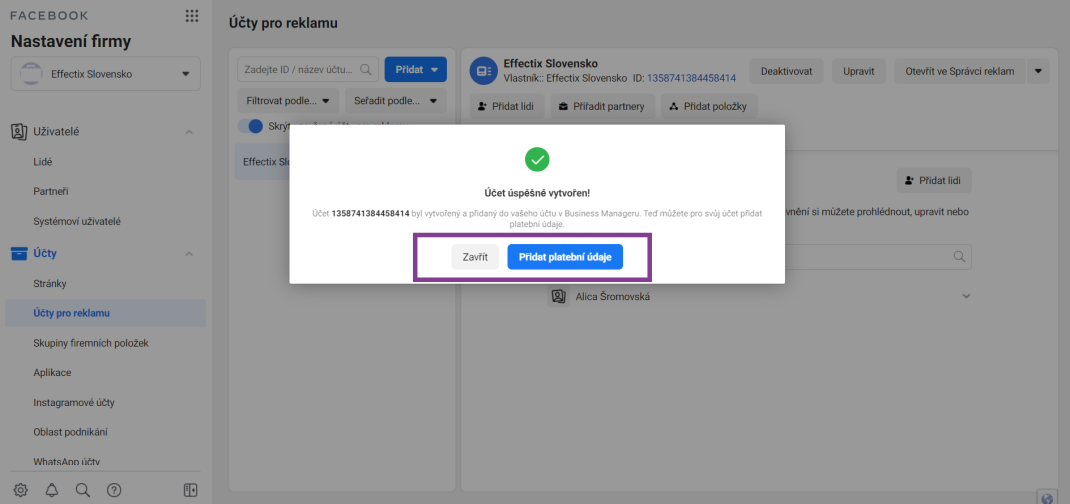1070x504 pixels.
Task: Click the Uživatelé section icon
Action: pyautogui.click(x=19, y=132)
